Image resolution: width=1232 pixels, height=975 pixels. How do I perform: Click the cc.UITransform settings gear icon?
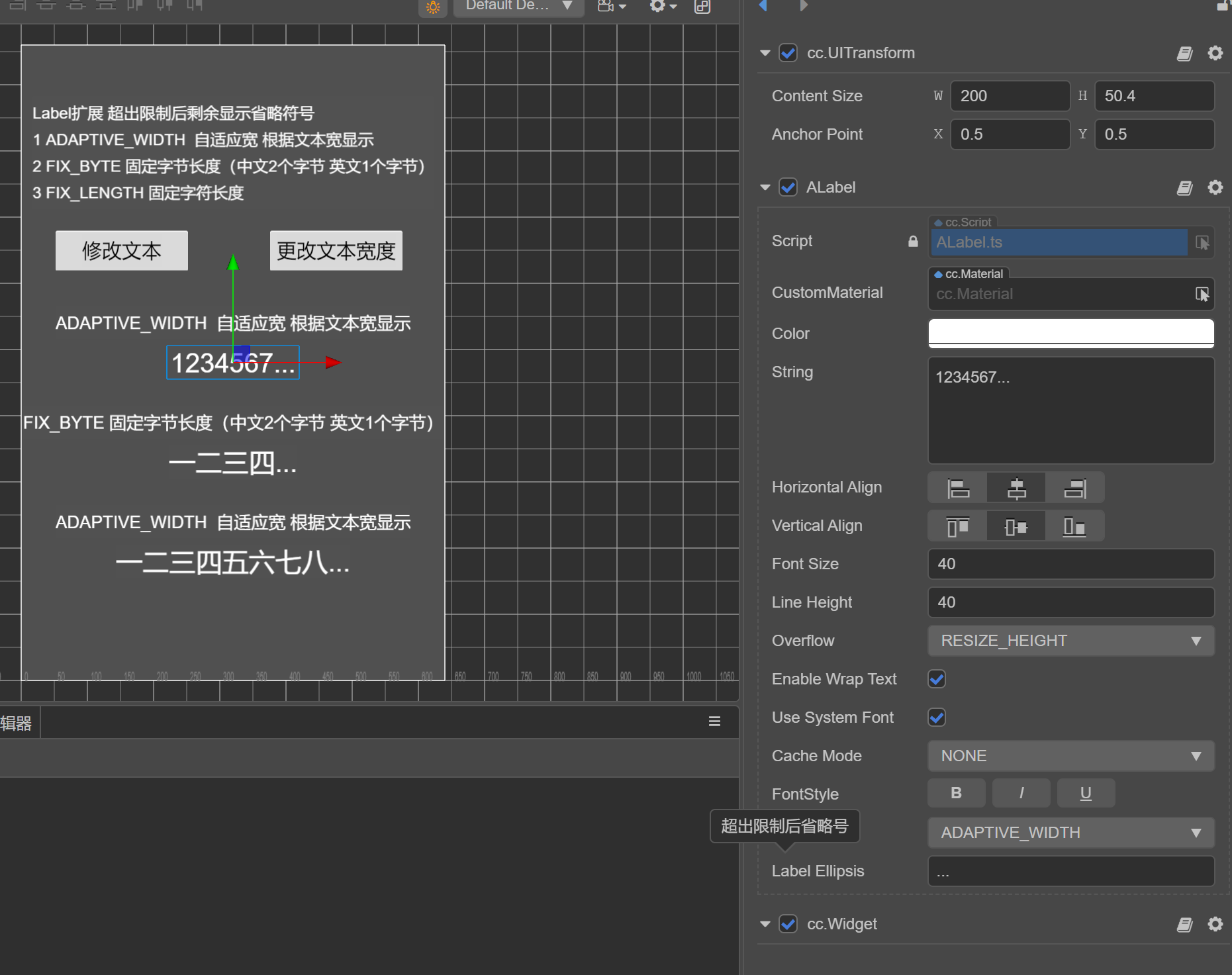[x=1215, y=53]
